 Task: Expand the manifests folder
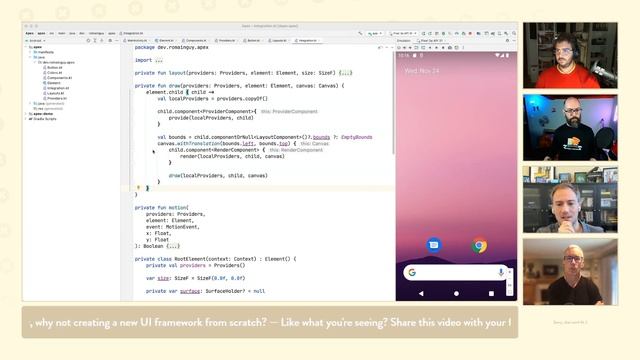[x=31, y=52]
